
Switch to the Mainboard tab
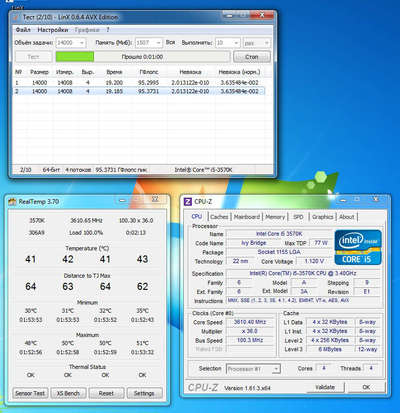pos(247,217)
